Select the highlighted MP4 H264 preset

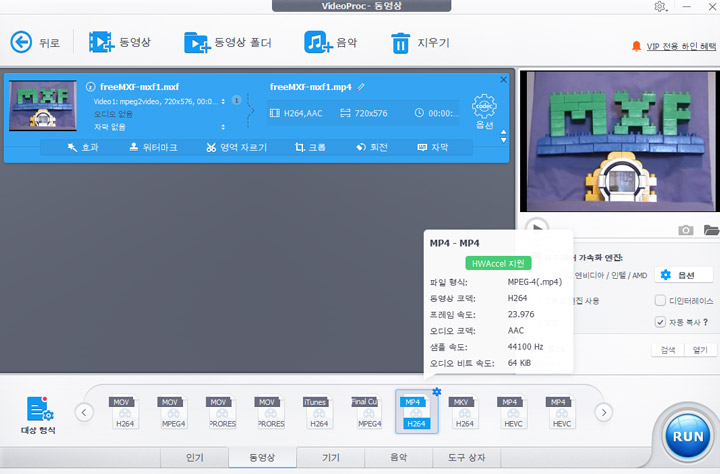click(416, 412)
